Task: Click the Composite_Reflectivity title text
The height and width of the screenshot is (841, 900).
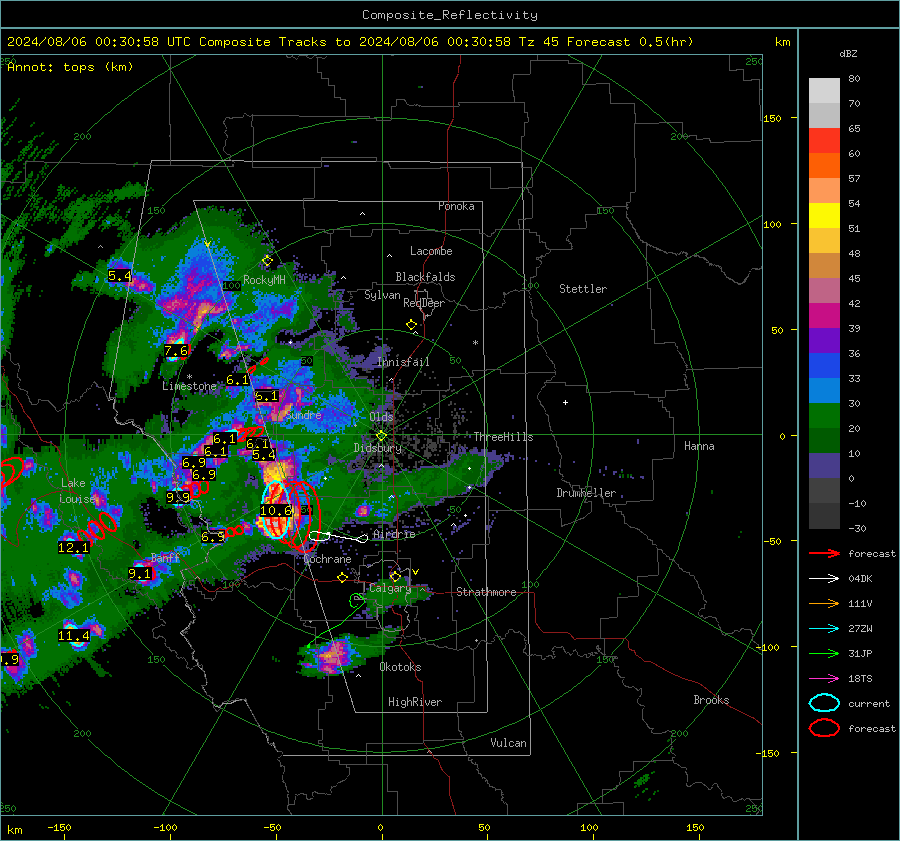Action: point(450,15)
